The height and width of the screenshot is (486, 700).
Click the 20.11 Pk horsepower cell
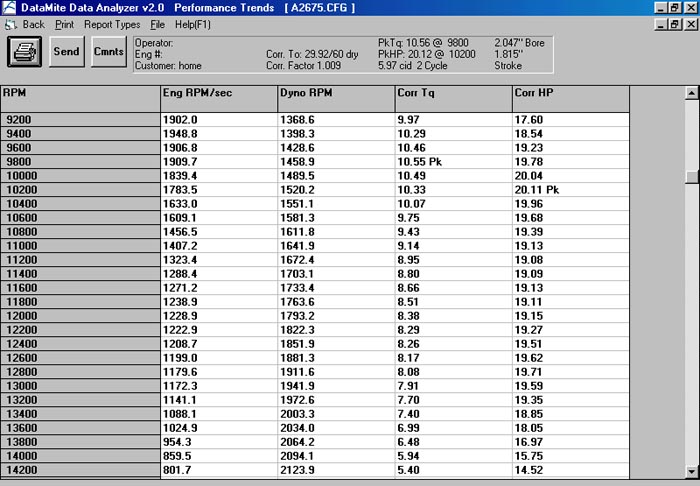coord(571,190)
